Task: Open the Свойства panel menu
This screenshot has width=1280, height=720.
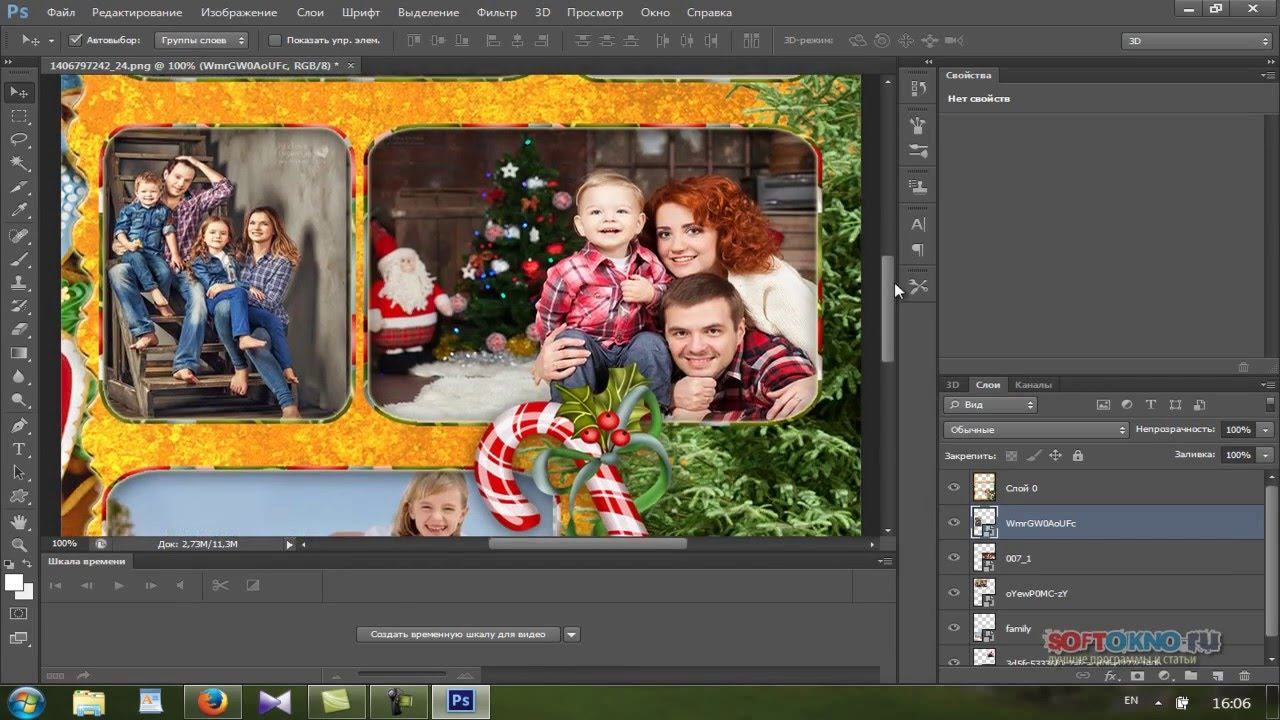Action: tap(1267, 75)
